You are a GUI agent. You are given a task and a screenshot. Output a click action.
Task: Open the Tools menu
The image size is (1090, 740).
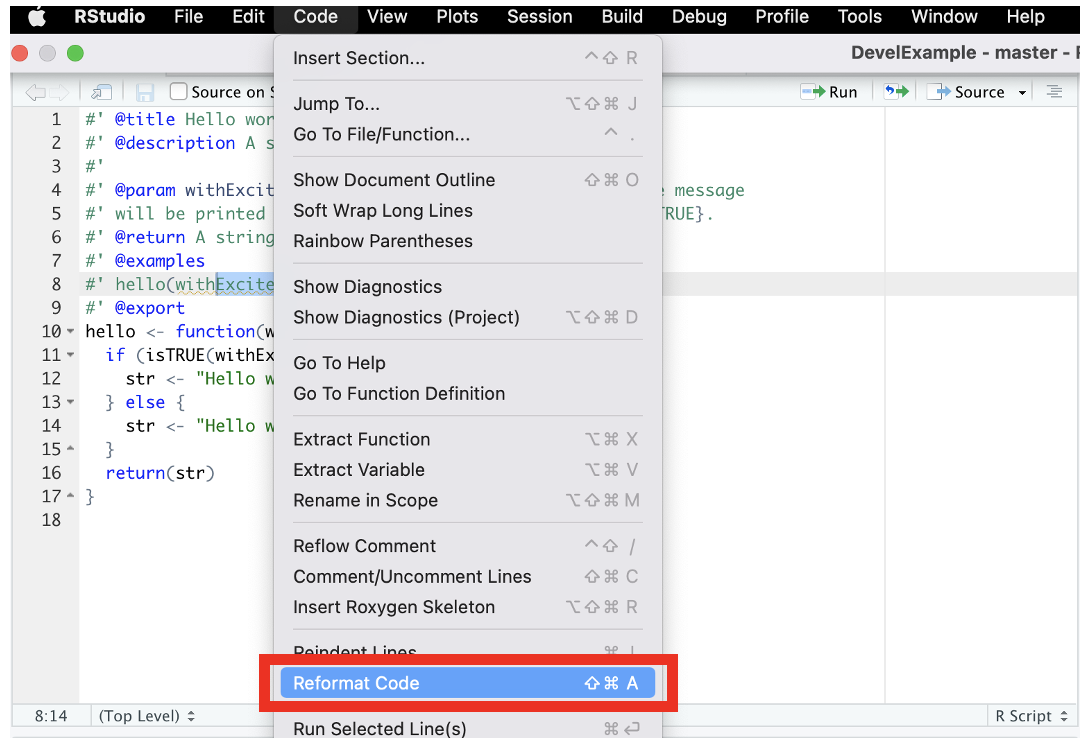[859, 17]
